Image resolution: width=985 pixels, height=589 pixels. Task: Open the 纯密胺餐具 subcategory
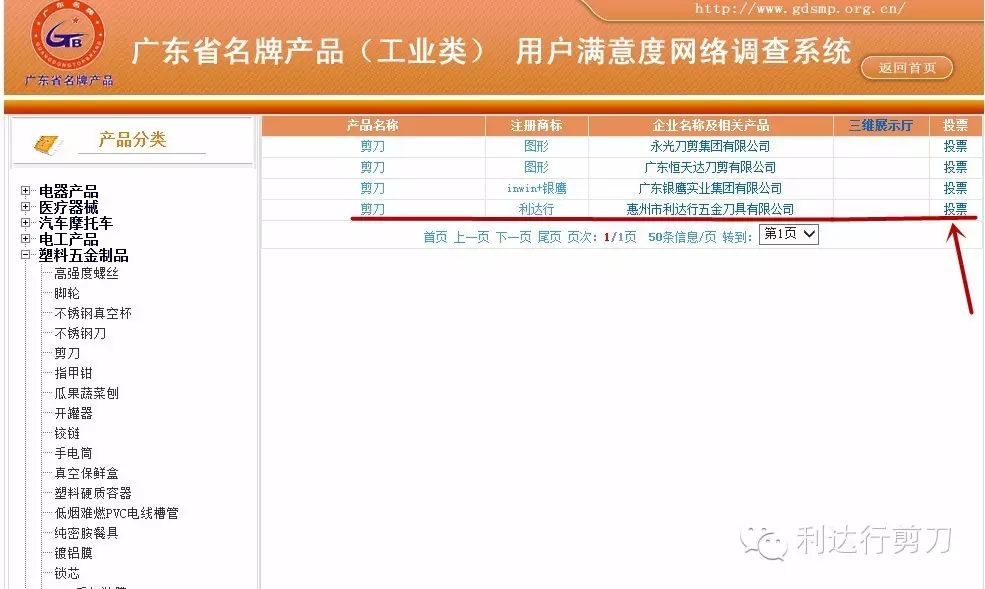86,533
